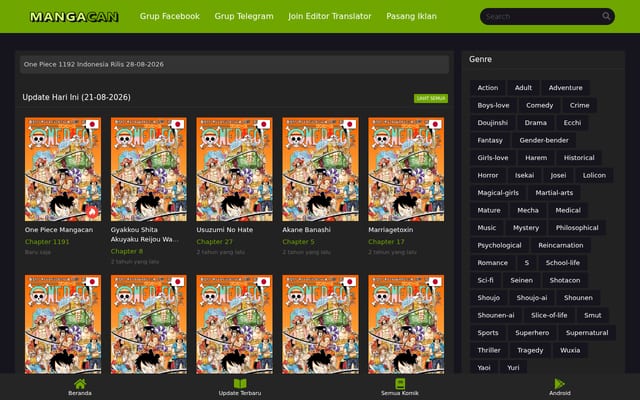Select the Thriller genre tag
Screen dimensions: 640x400
pyautogui.click(x=489, y=351)
